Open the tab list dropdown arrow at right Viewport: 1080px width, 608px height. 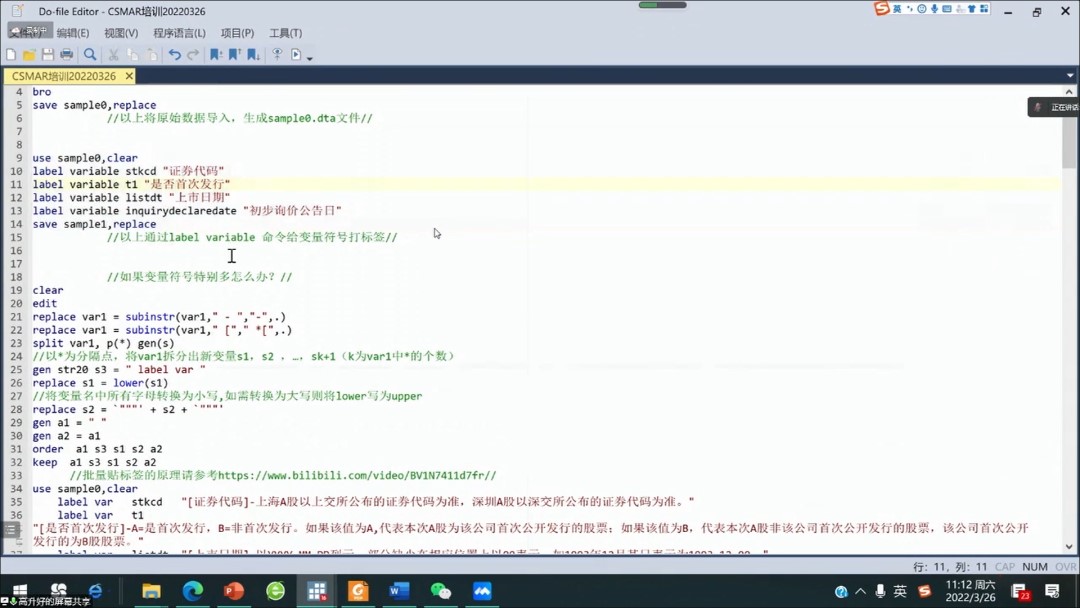(x=1070, y=76)
